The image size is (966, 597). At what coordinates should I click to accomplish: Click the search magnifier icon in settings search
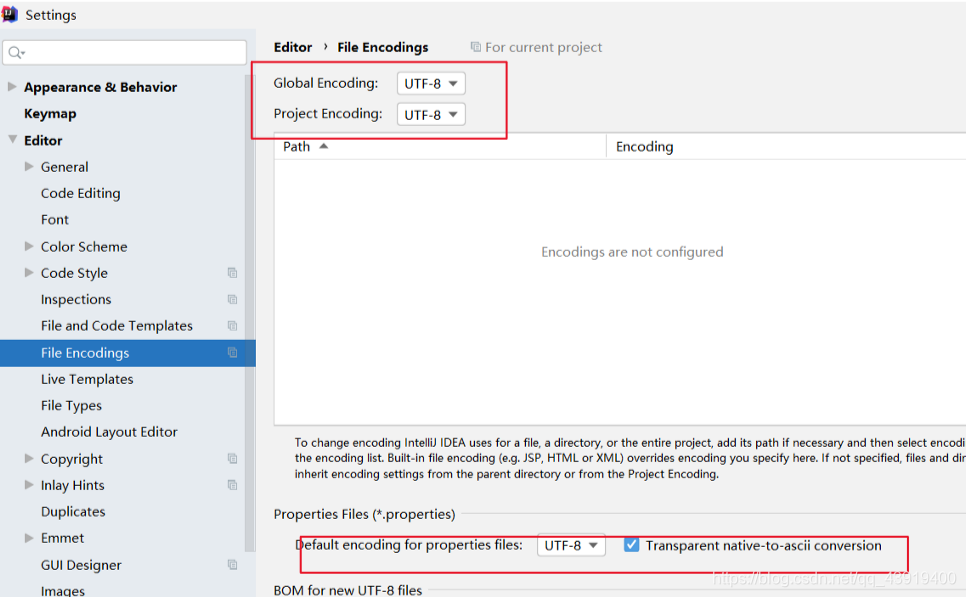[x=16, y=53]
